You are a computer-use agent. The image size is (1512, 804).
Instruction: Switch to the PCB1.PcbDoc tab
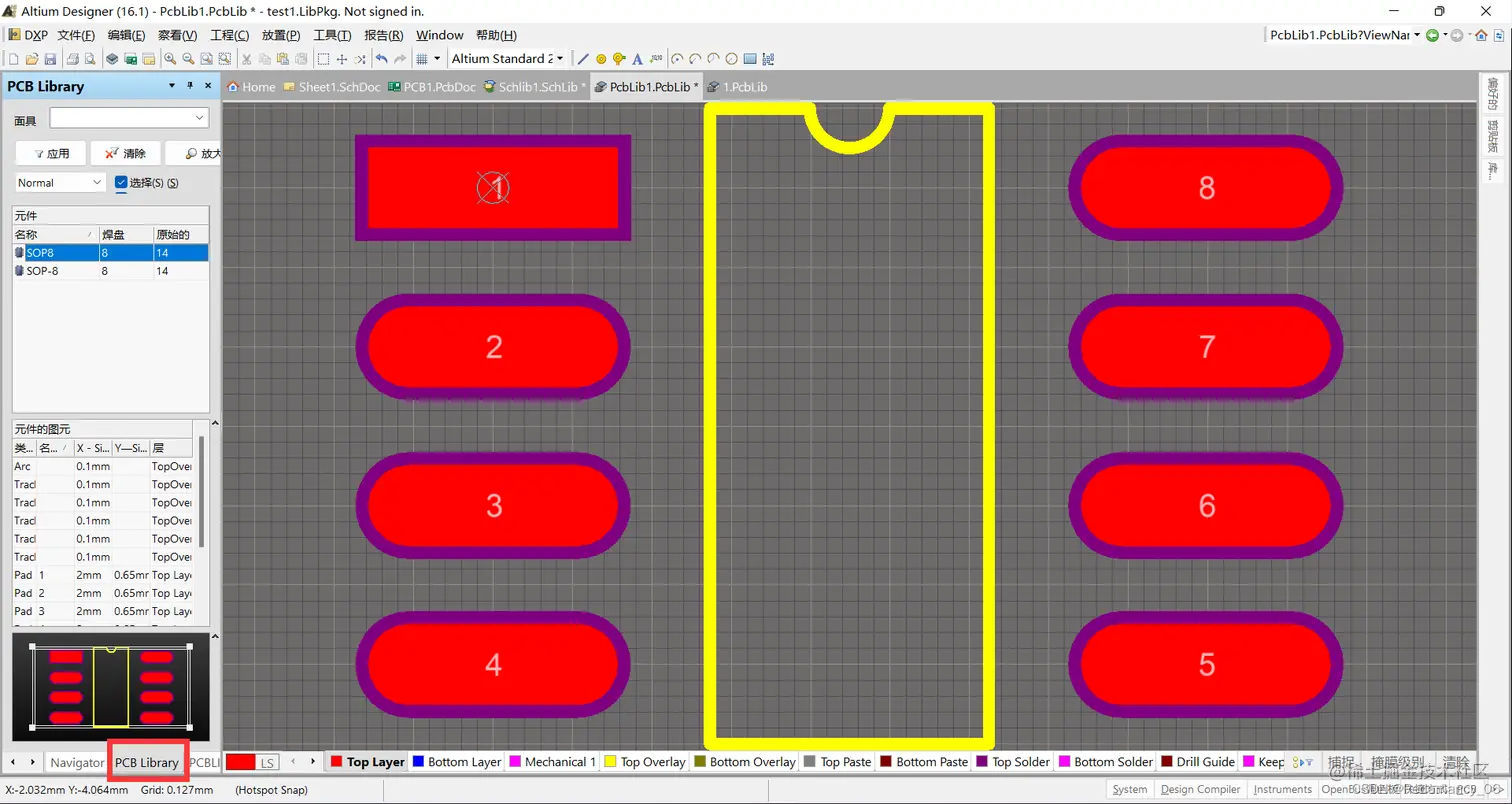click(x=432, y=87)
